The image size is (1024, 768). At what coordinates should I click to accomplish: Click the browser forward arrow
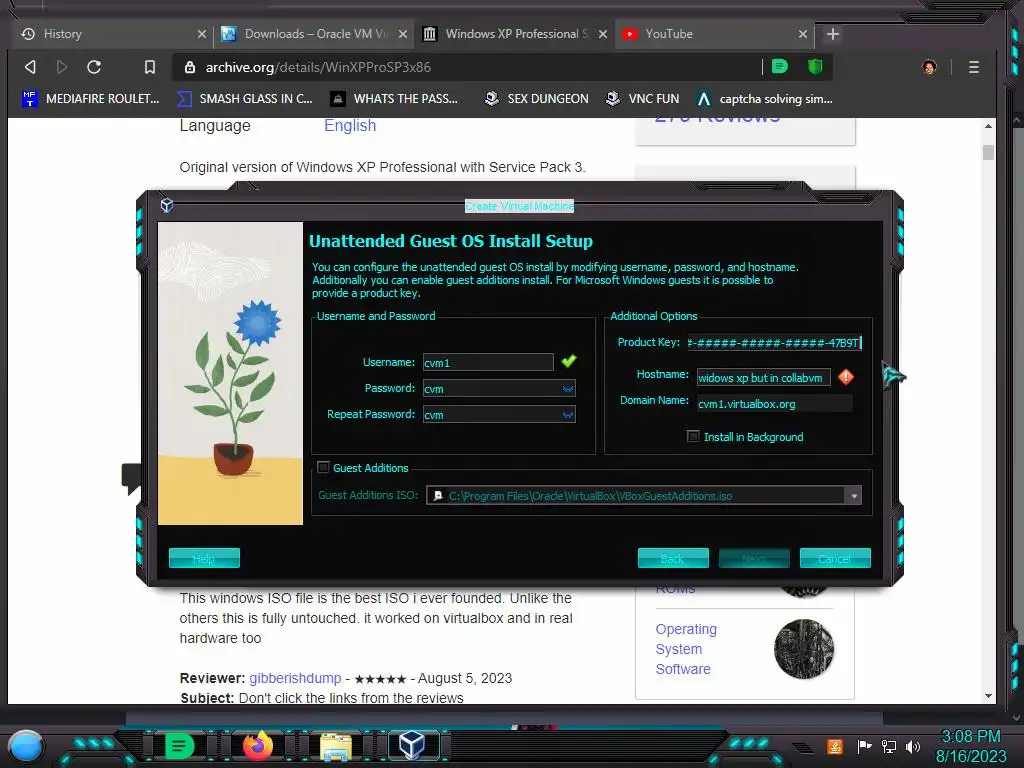(62, 67)
